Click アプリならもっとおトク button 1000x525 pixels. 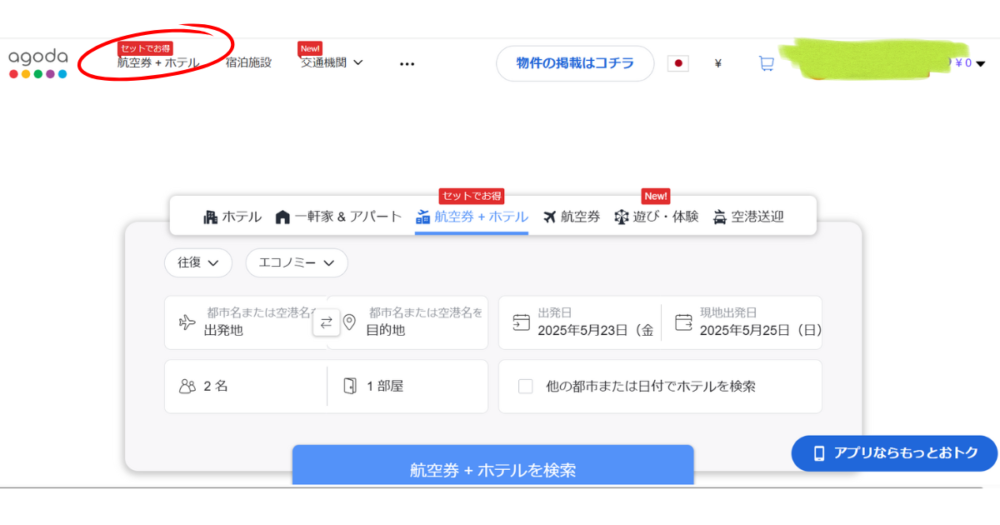click(894, 454)
